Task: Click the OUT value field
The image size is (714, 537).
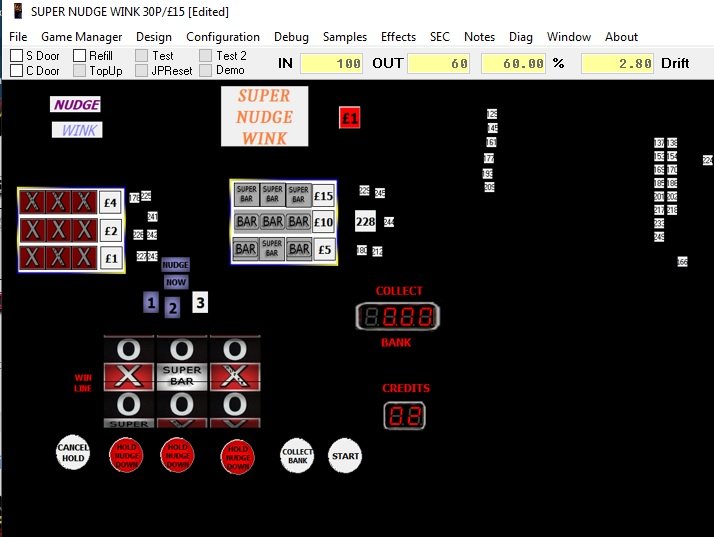Action: pos(439,63)
